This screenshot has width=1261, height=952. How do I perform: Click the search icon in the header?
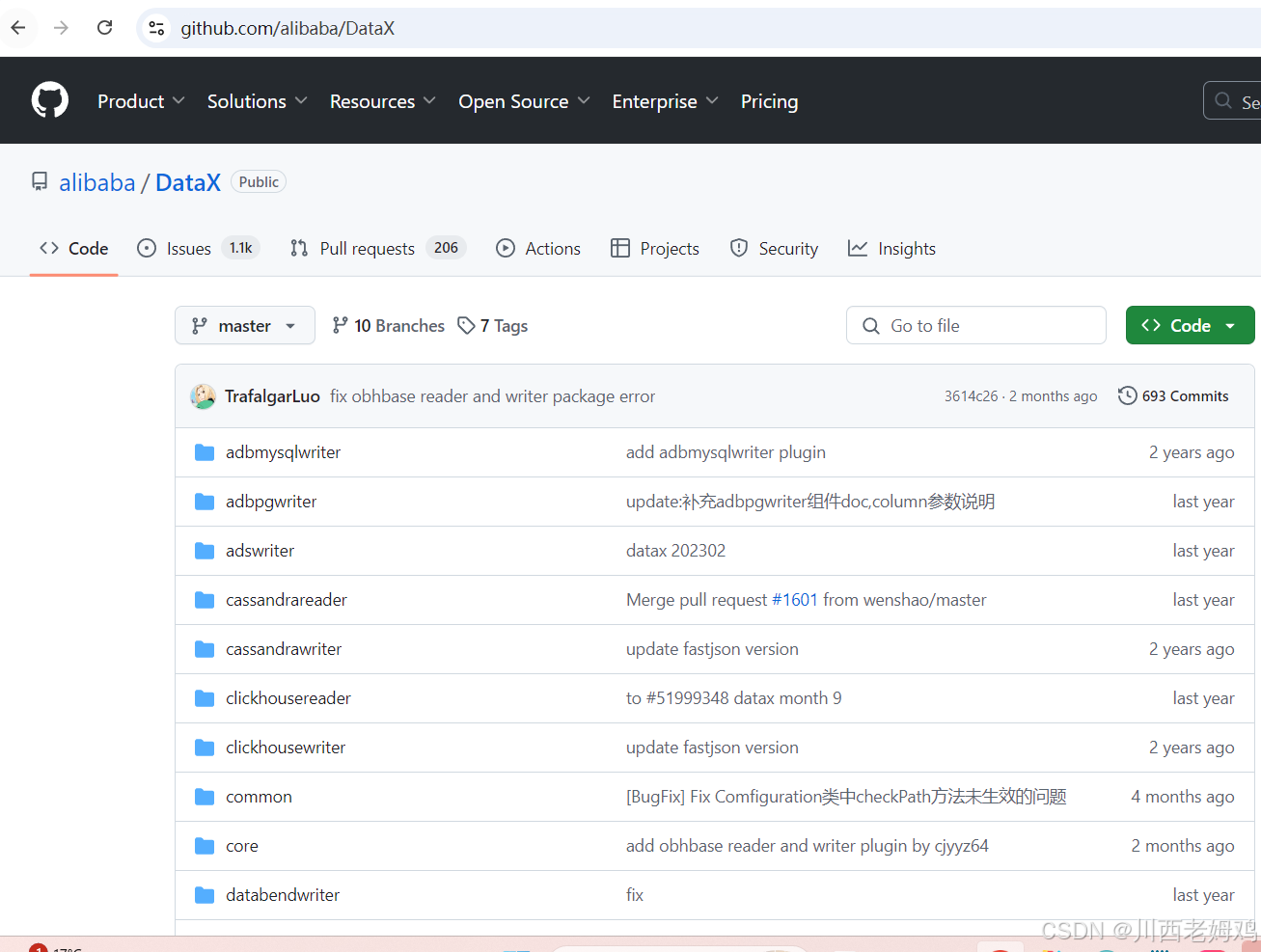(x=1223, y=100)
